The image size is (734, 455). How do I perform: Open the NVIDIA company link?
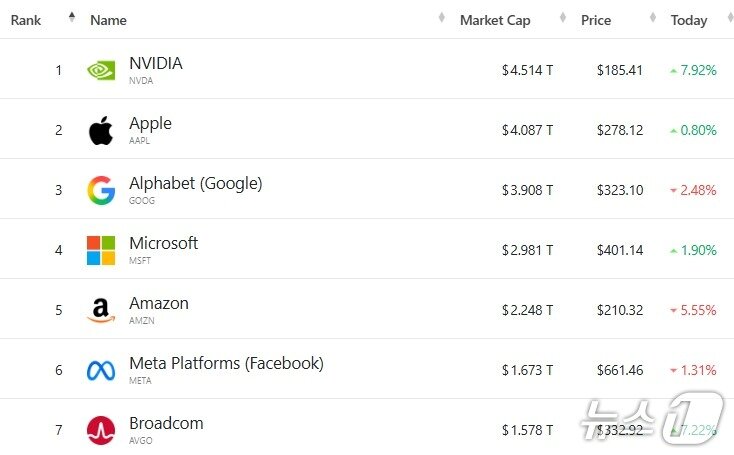click(x=156, y=64)
